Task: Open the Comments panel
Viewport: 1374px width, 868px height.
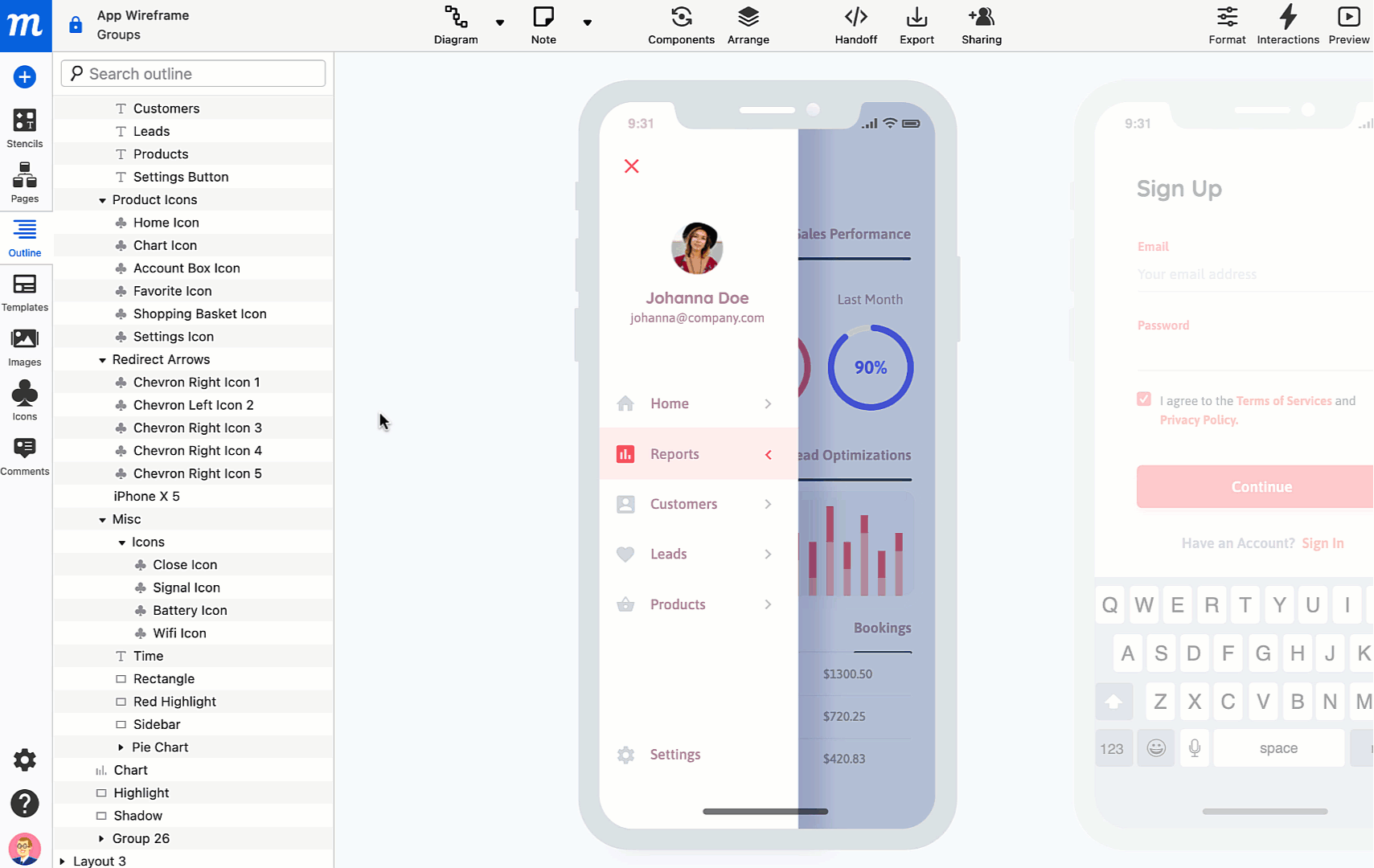Action: (x=24, y=455)
